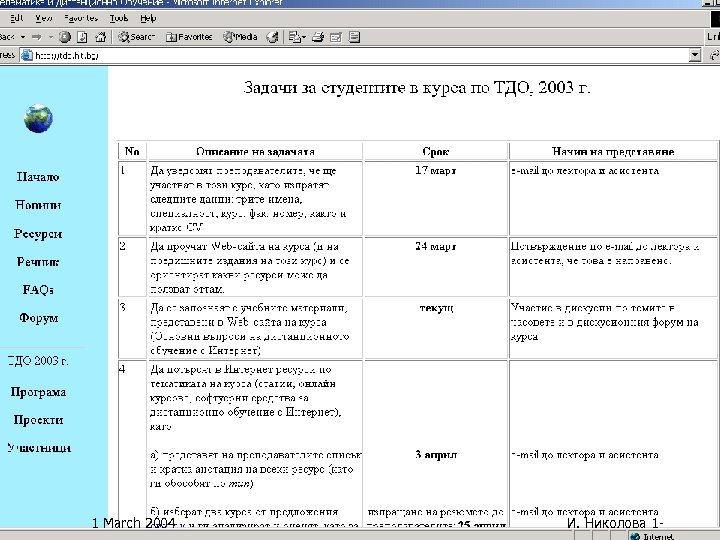
Task: Open the Forward button history dropdown arrow
Action: tap(51, 37)
